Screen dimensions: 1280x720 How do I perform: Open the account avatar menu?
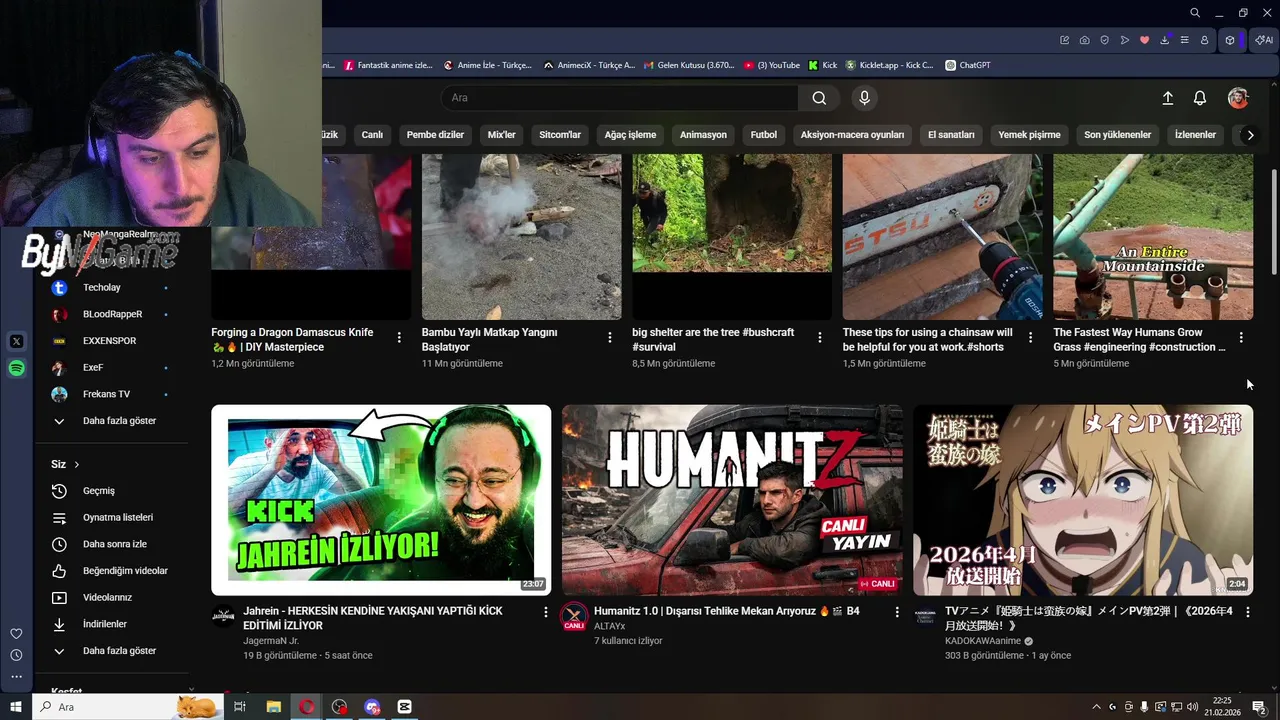tap(1238, 98)
